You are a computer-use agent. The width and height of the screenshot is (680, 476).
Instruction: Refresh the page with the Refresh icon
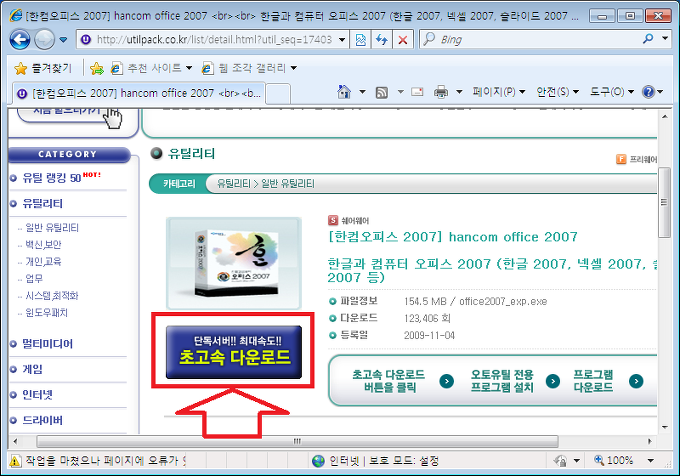pyautogui.click(x=382, y=40)
